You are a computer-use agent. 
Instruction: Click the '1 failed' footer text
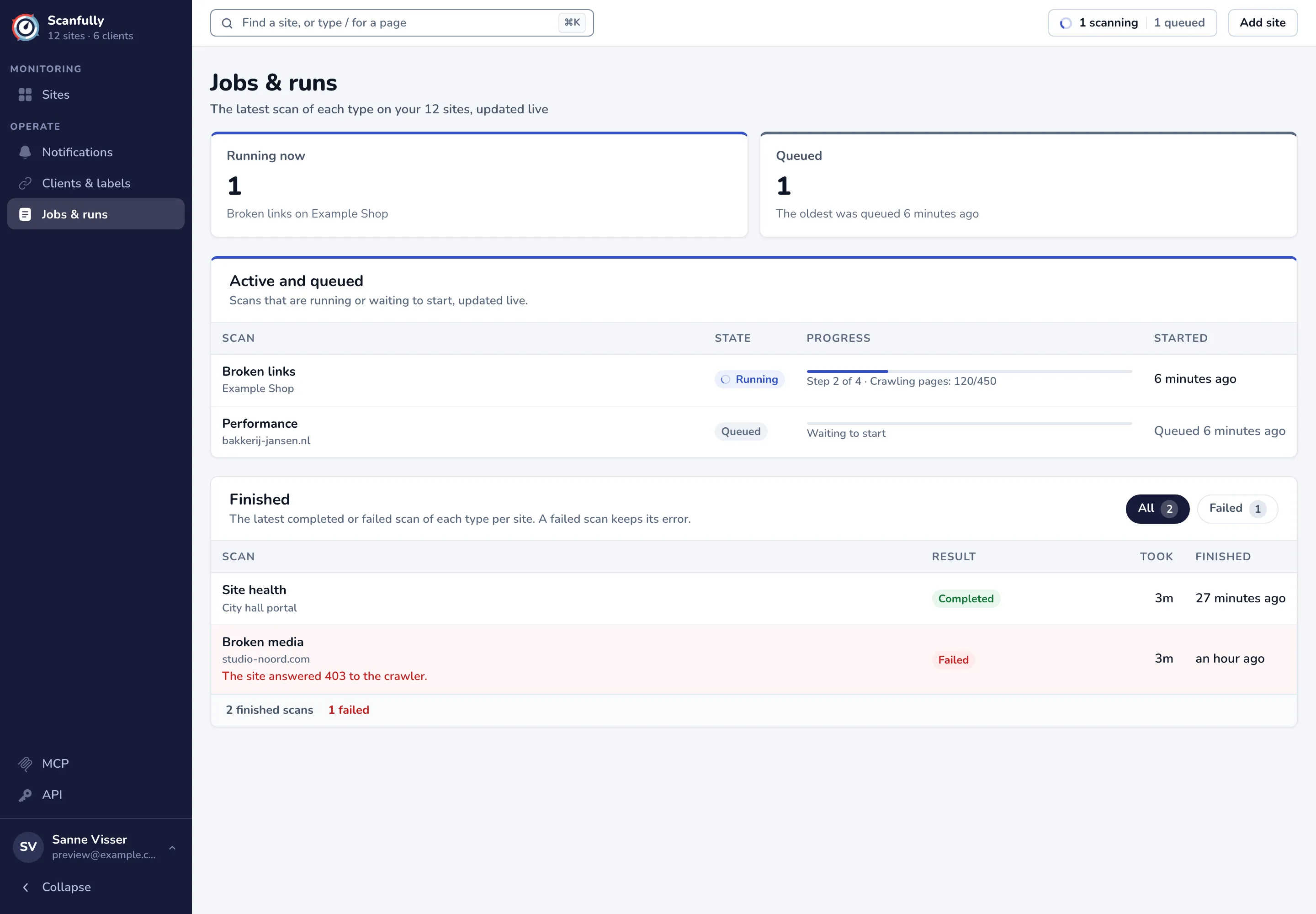tap(349, 710)
